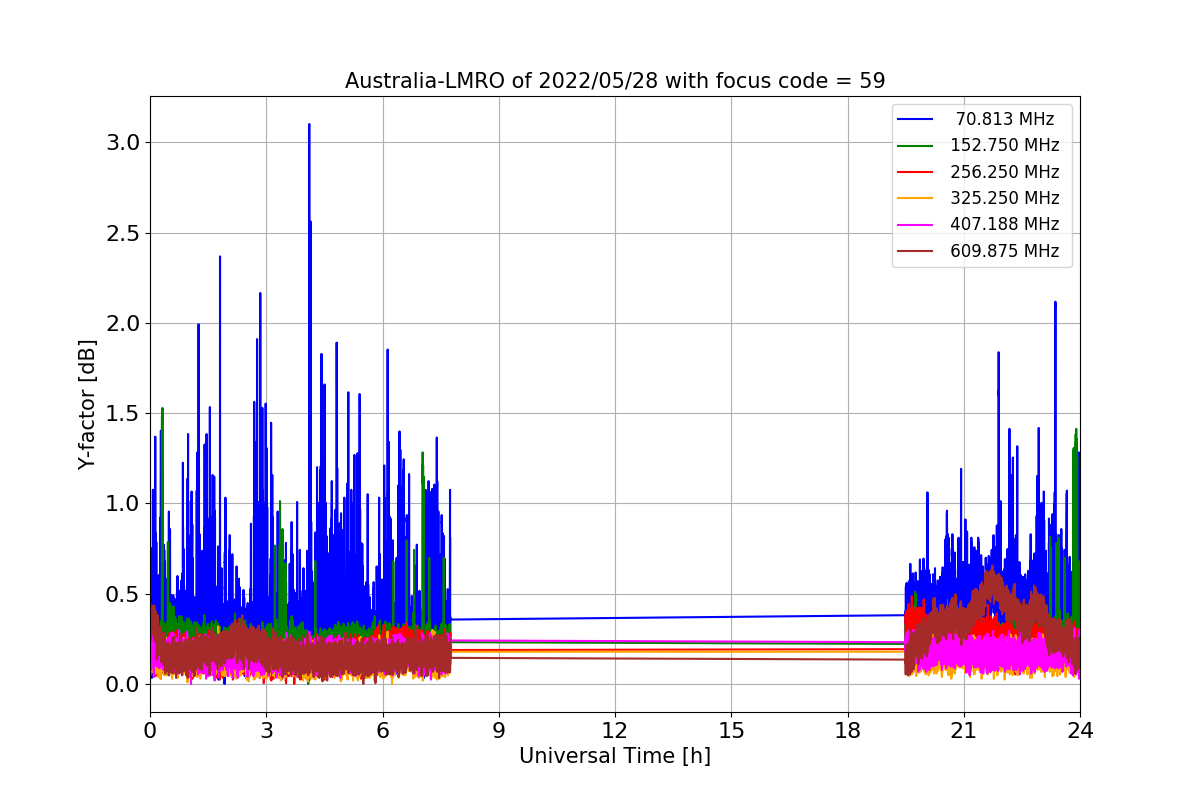Screen dimensions: 1200x800
Task: Click the blue line swatch in legend
Action: coord(916,119)
